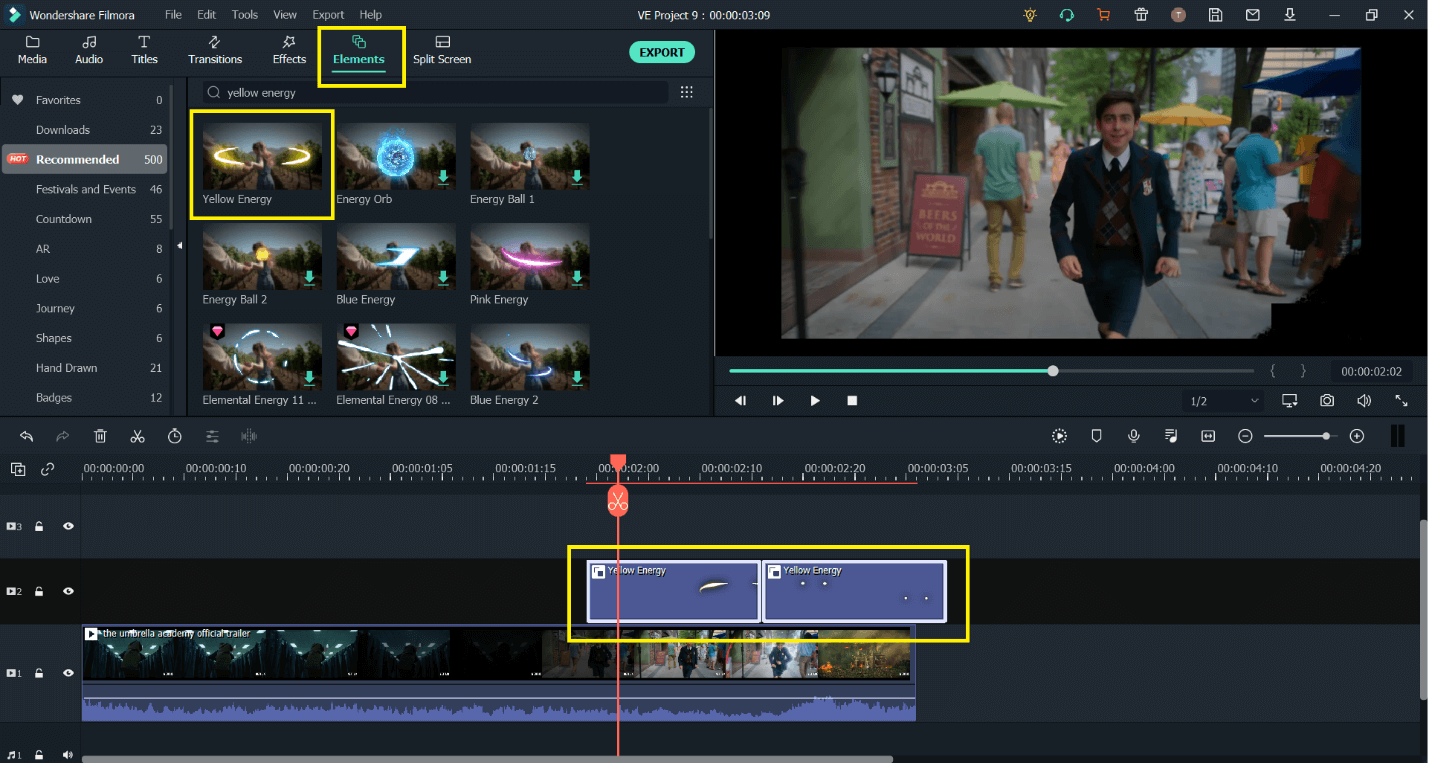Open the View menu
Image resolution: width=1429 pixels, height=763 pixels.
click(x=285, y=15)
